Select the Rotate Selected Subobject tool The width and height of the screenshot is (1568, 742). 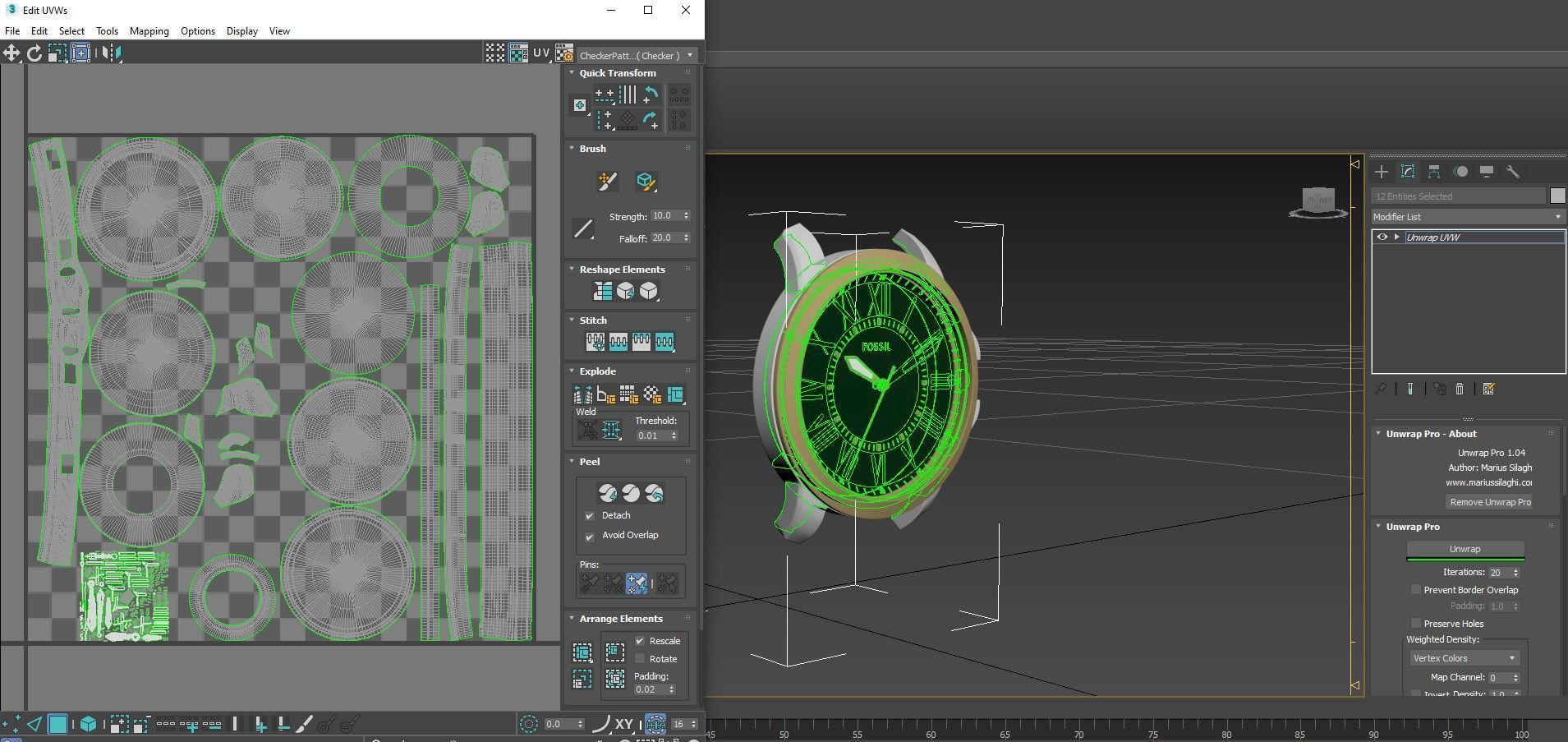(x=34, y=53)
